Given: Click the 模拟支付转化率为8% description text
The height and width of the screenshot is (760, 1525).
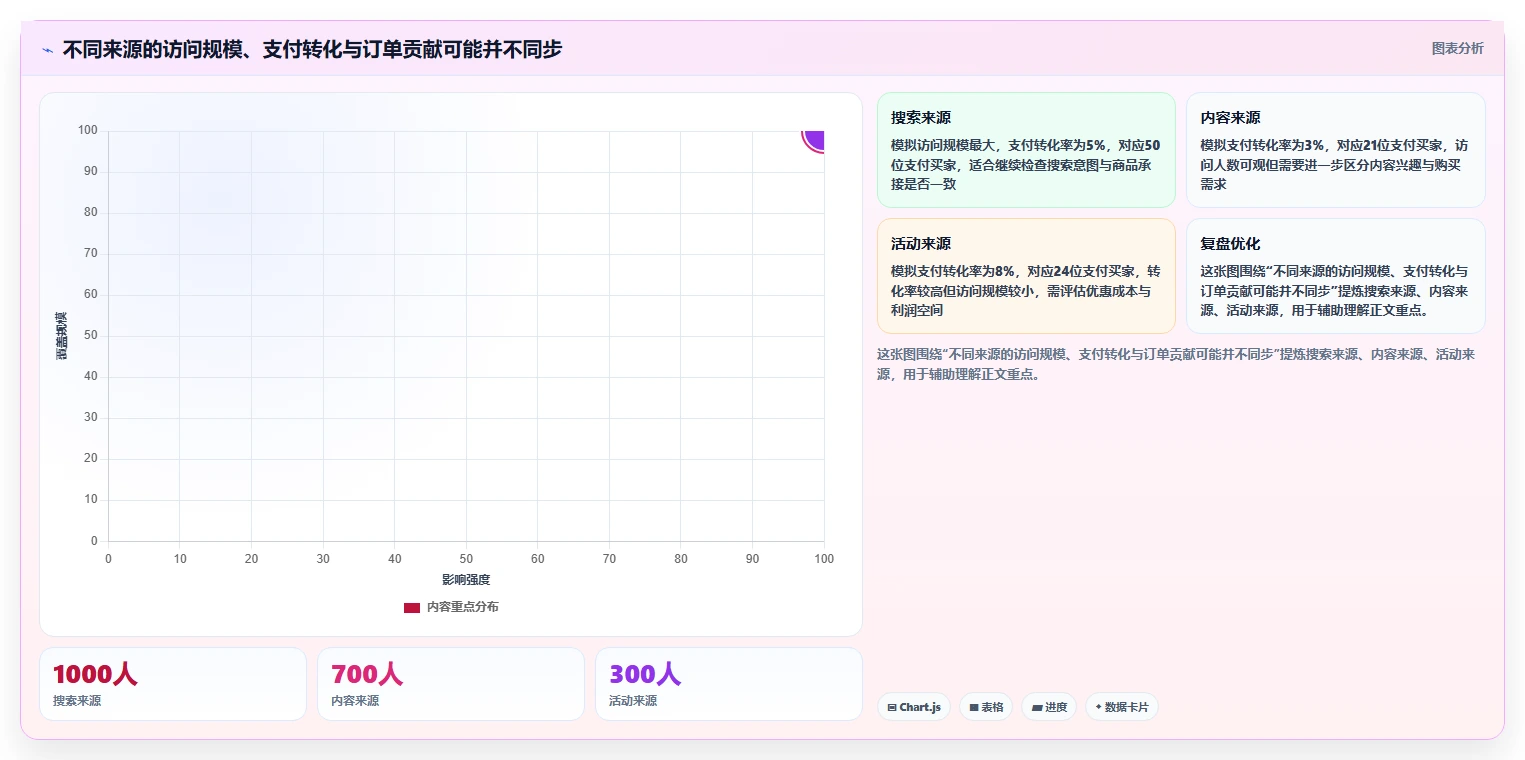Looking at the screenshot, I should tap(1026, 291).
